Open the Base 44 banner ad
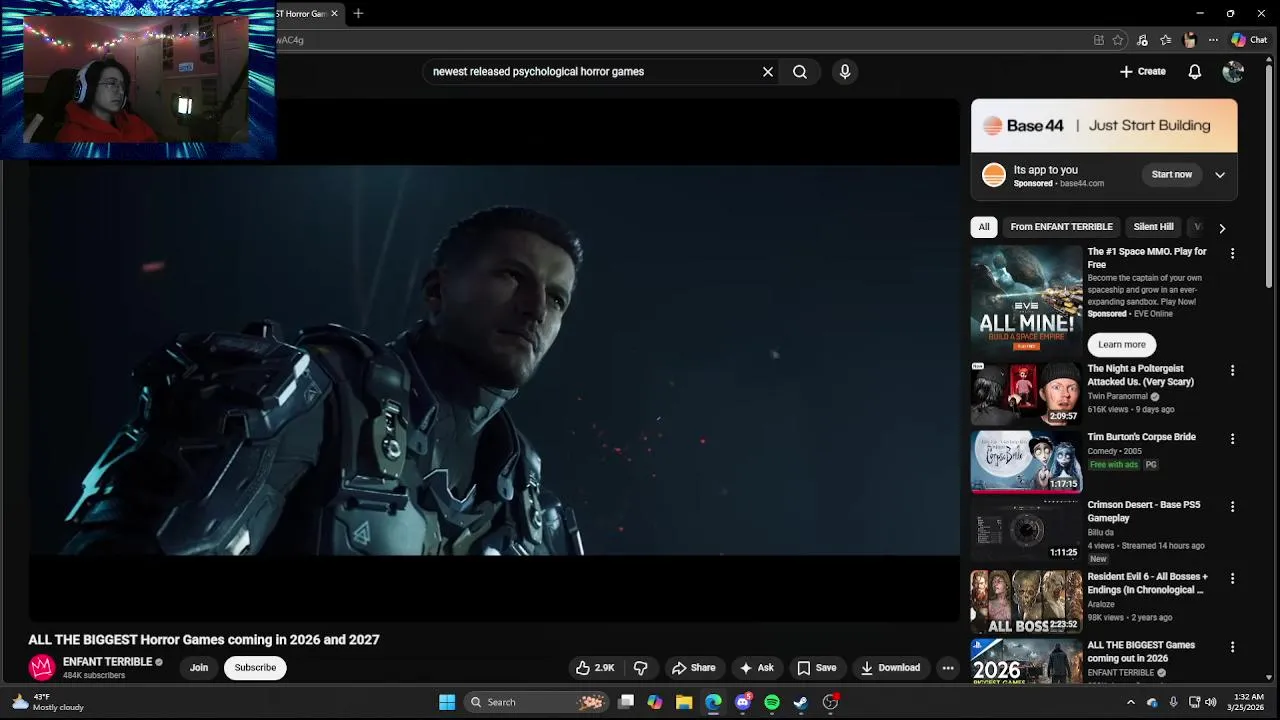Image resolution: width=1280 pixels, height=720 pixels. click(1104, 126)
